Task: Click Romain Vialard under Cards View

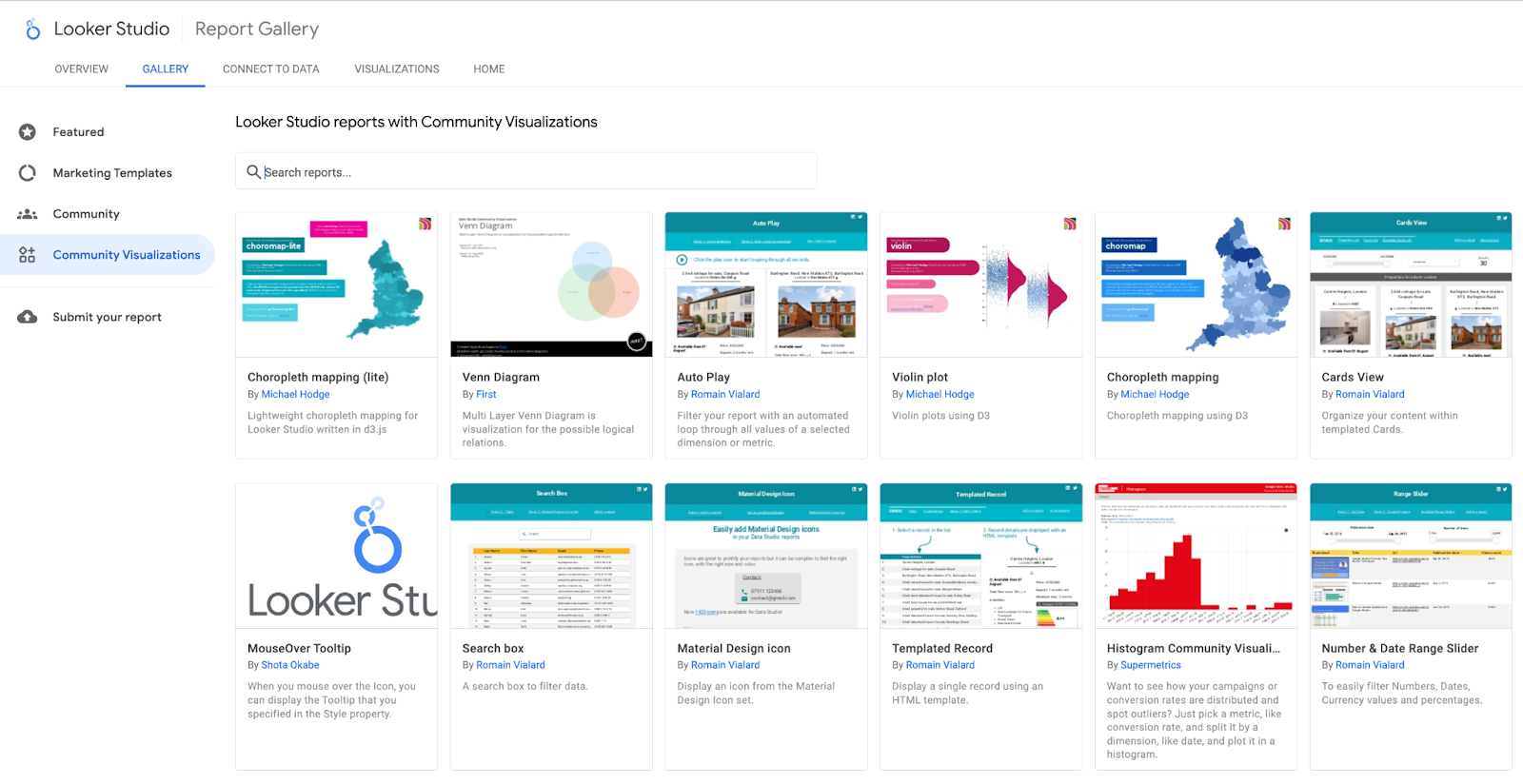Action: click(1370, 395)
